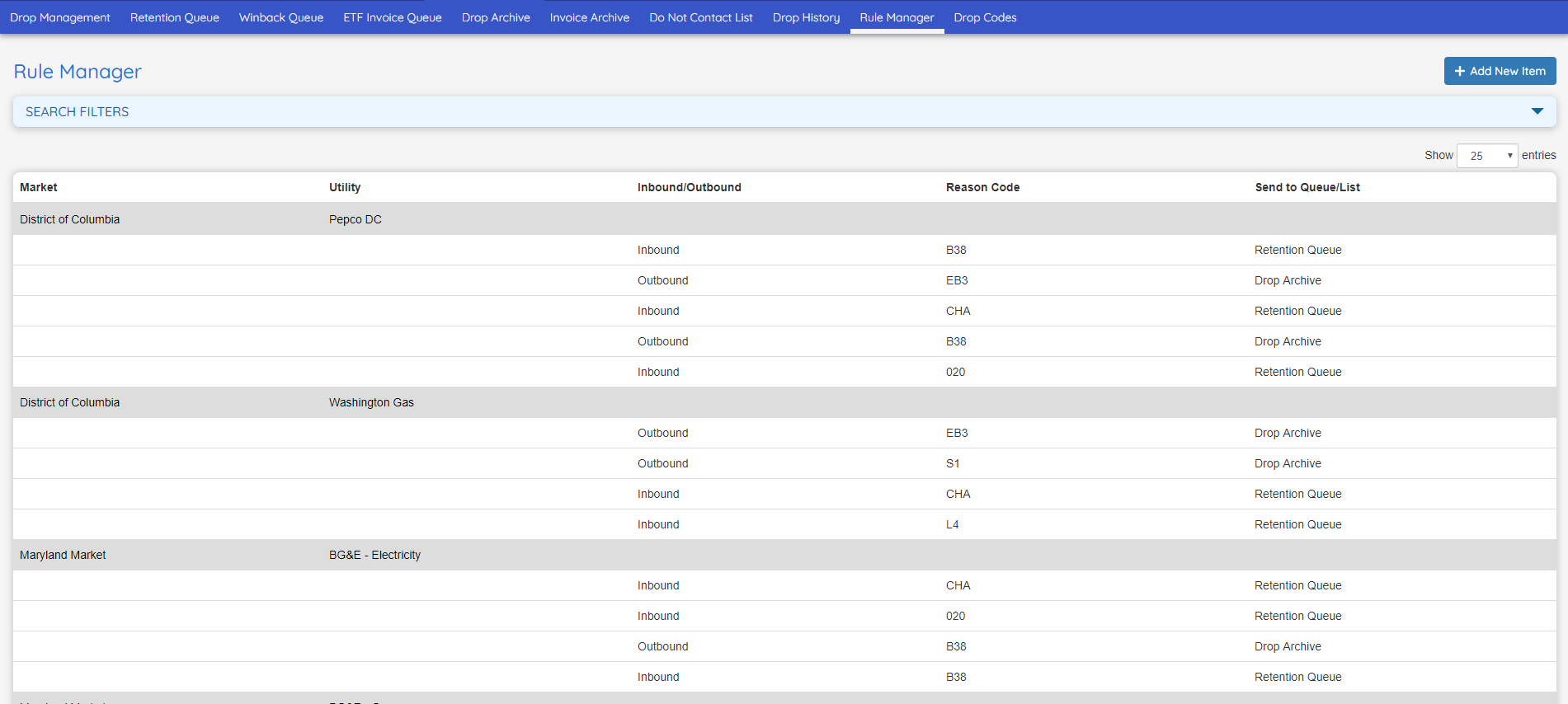This screenshot has width=1568, height=704.
Task: Click Retention Queue in the L4 row
Action: point(1298,524)
